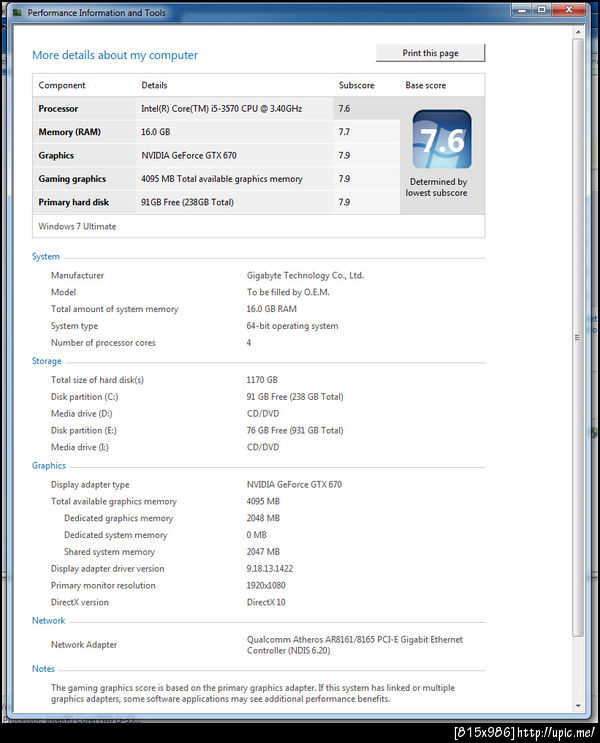Click the scrollbar down arrow
Viewport: 600px width, 743px height.
pyautogui.click(x=578, y=706)
